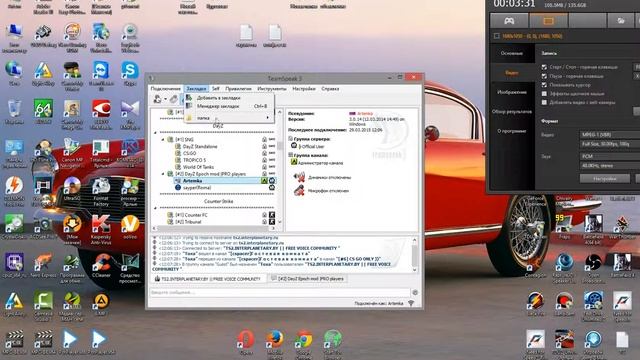The height and width of the screenshot is (360, 640).
Task: Click the TeamSpeak disconnect toolbar icon
Action: tap(173, 99)
